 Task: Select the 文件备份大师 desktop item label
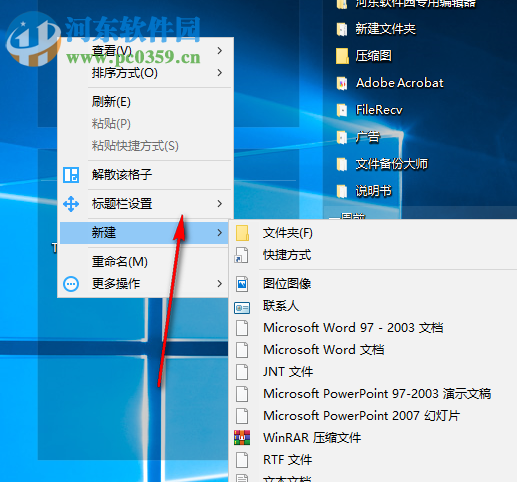[x=392, y=164]
